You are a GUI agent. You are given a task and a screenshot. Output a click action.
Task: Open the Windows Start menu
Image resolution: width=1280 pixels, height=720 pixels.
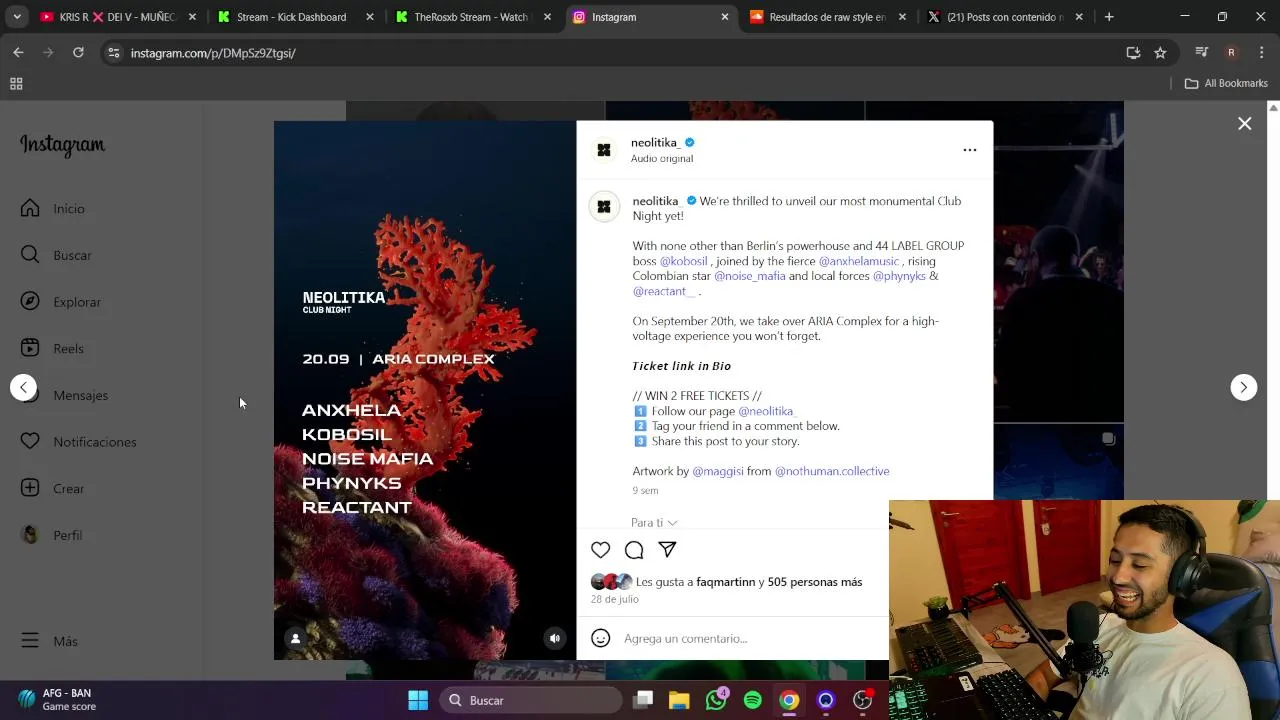(418, 700)
